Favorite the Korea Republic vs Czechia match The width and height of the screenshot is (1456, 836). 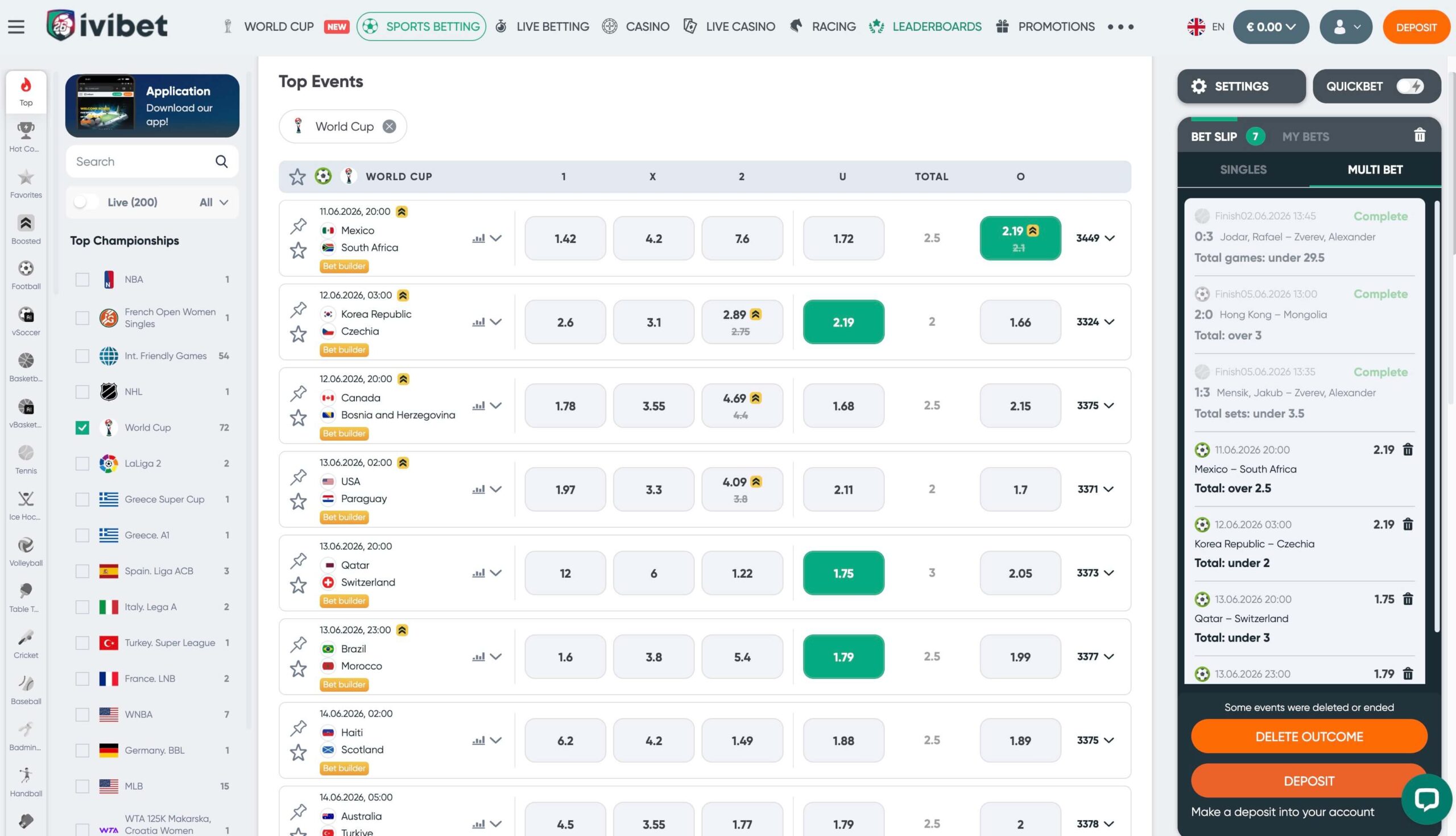click(x=298, y=334)
